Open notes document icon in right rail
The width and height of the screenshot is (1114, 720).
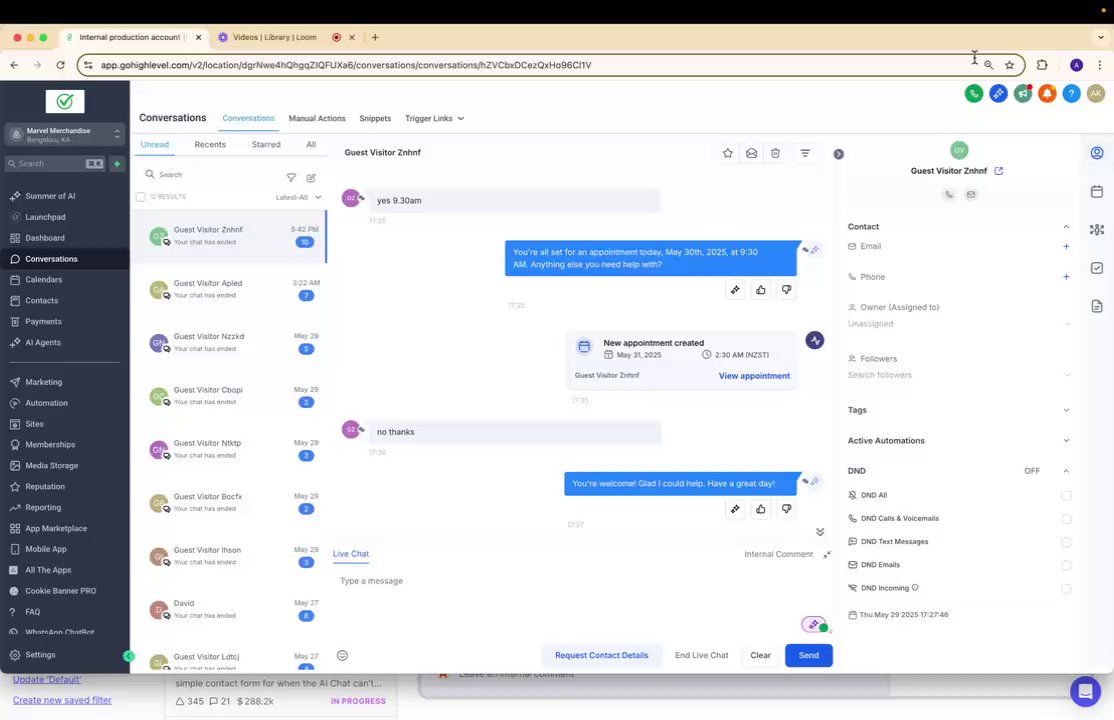[1097, 306]
